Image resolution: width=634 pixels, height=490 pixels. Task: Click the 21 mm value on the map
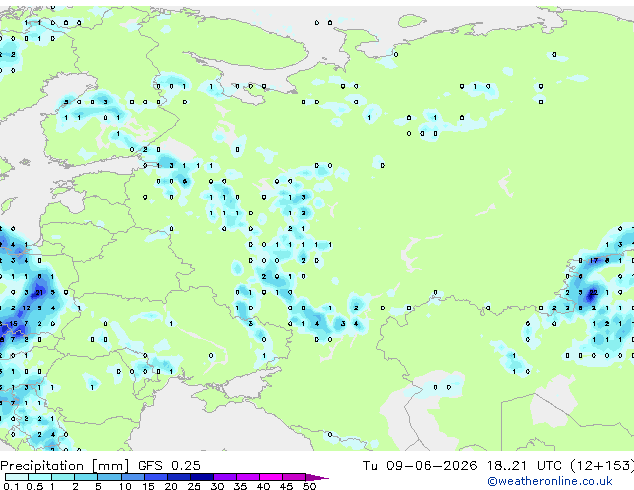click(39, 292)
